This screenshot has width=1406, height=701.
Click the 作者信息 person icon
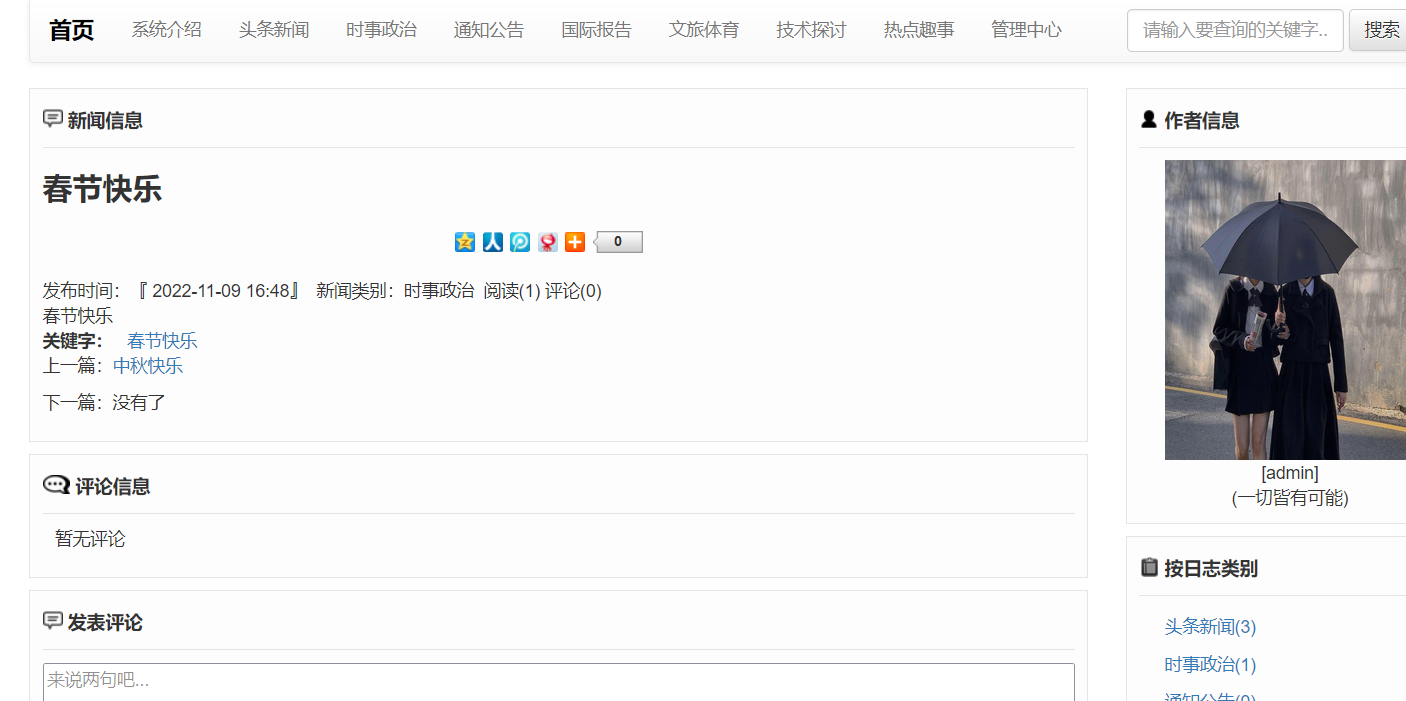click(1149, 119)
